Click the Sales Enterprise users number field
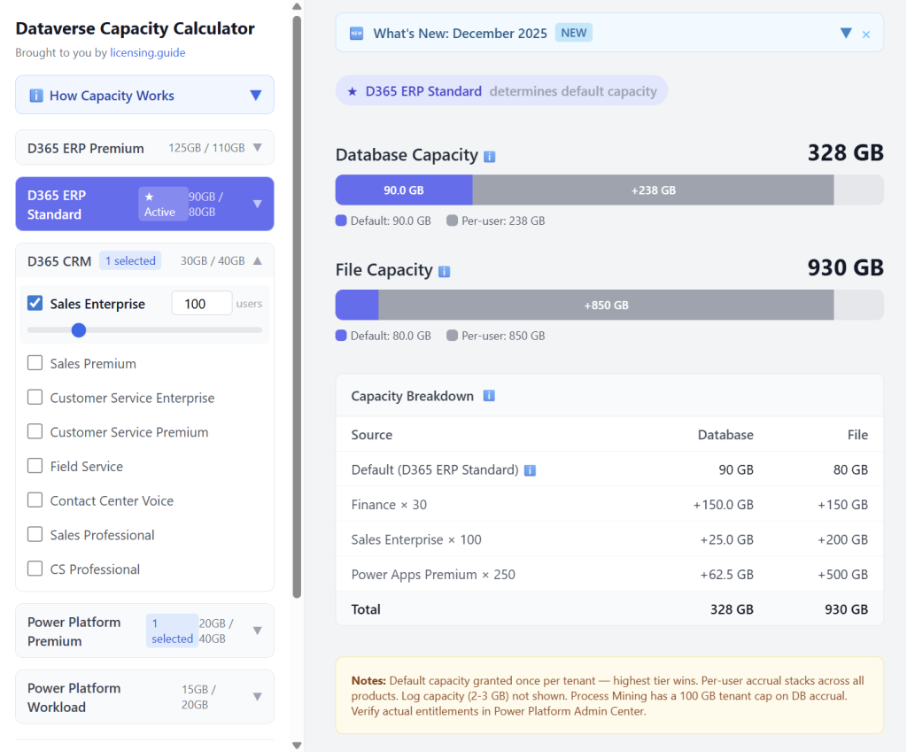This screenshot has height=753, width=906. (201, 304)
